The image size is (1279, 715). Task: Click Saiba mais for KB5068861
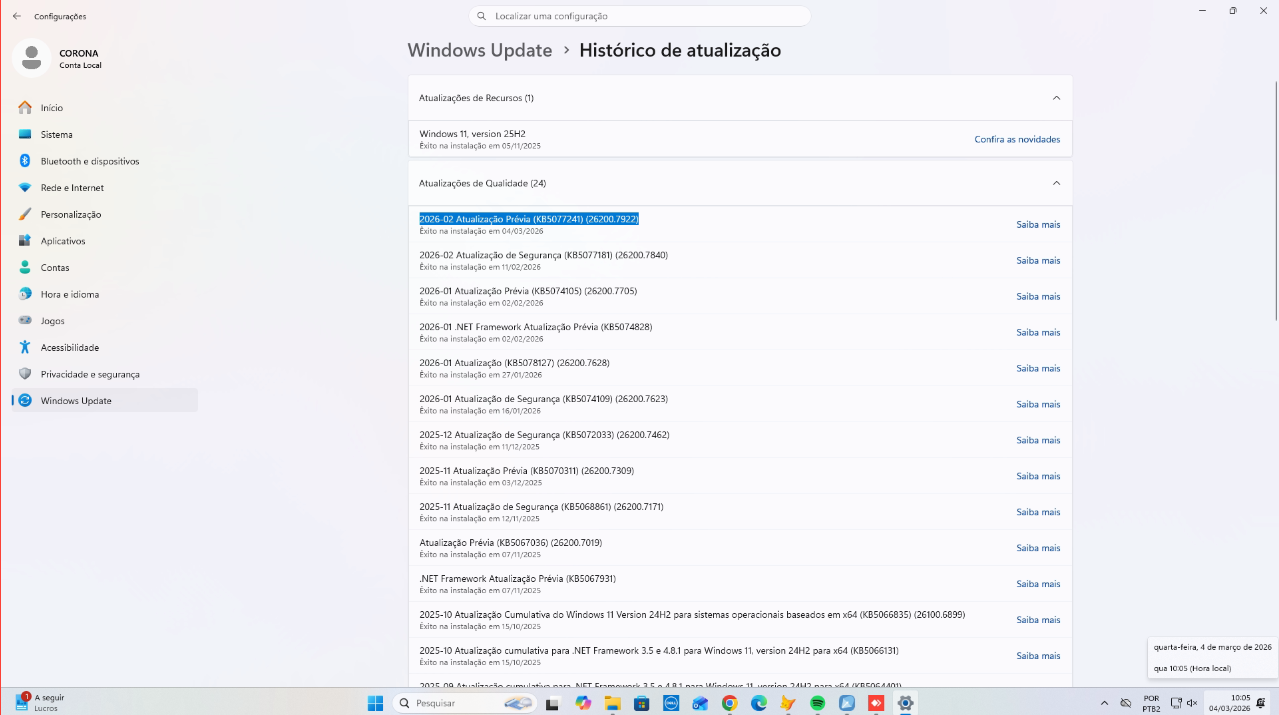[x=1038, y=512]
